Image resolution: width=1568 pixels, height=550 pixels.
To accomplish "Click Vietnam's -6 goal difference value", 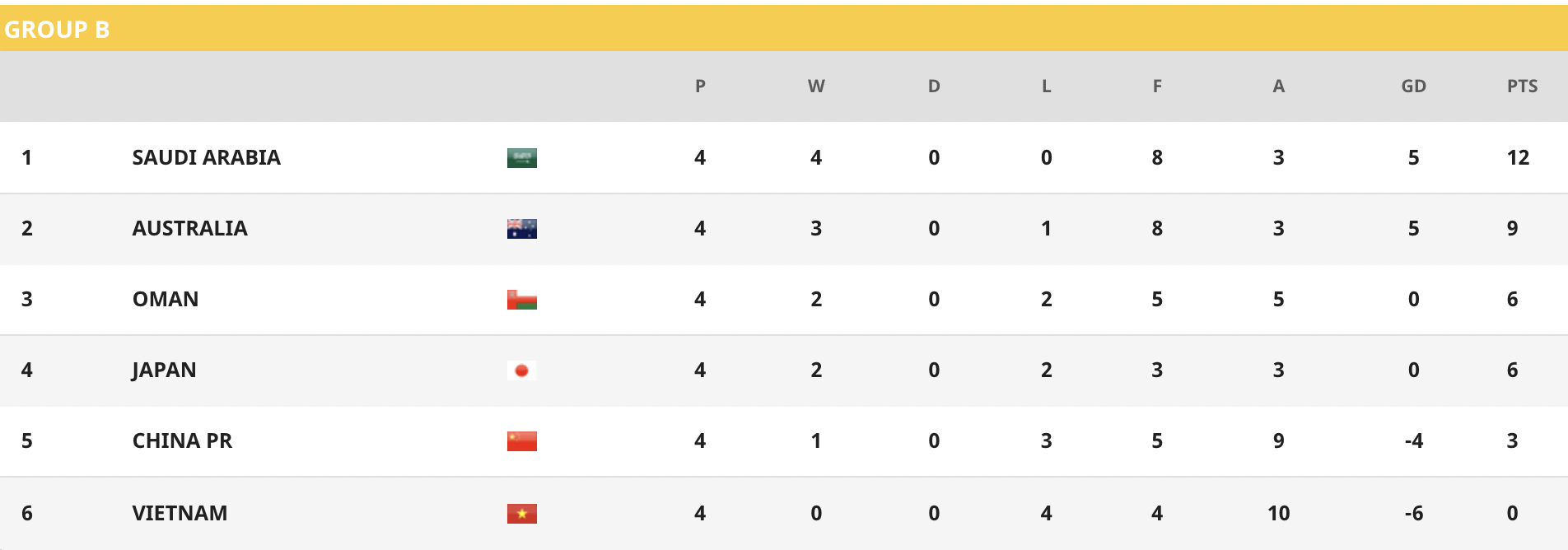I will [1413, 513].
